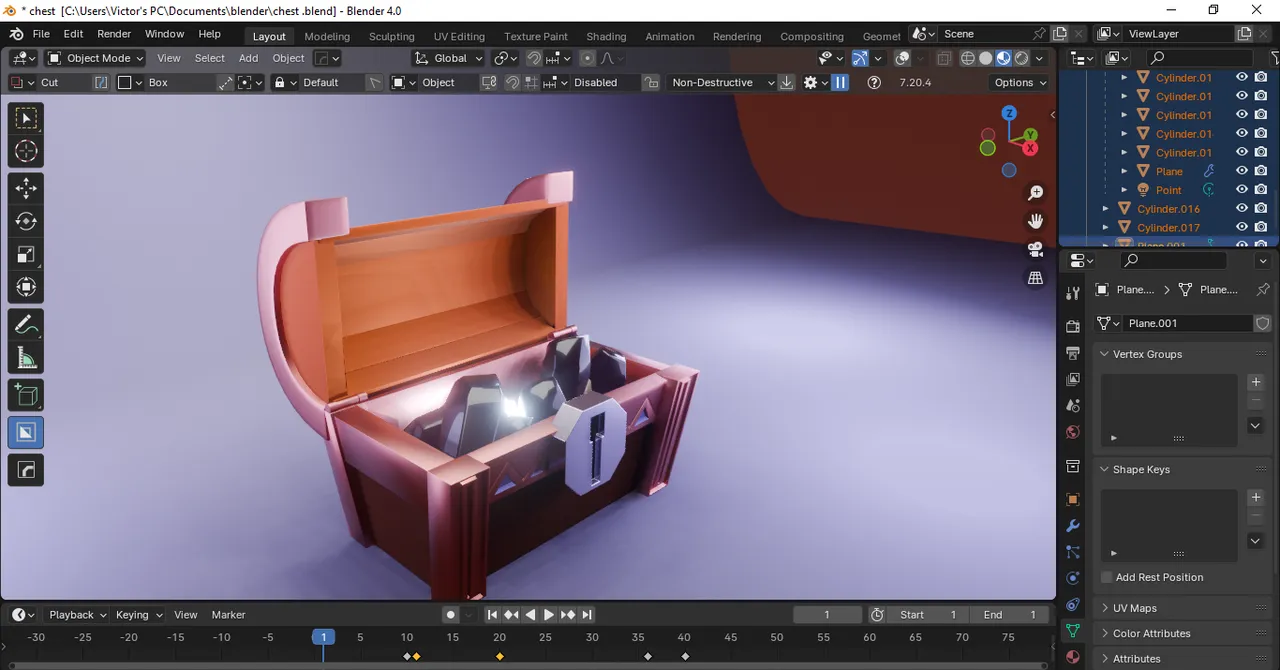Add a new vertex group with plus
Screen dimensions: 1280x670
click(1256, 382)
